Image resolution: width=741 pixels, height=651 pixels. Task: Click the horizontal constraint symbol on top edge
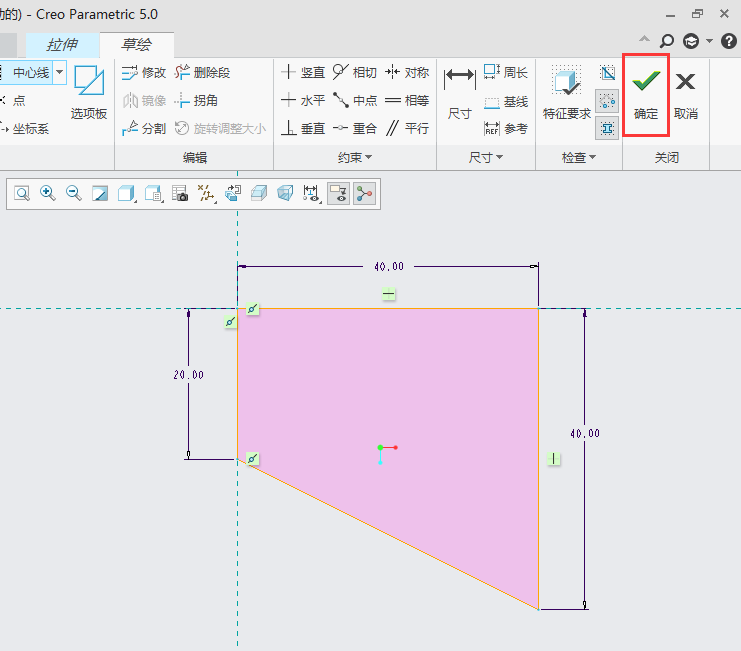click(388, 294)
